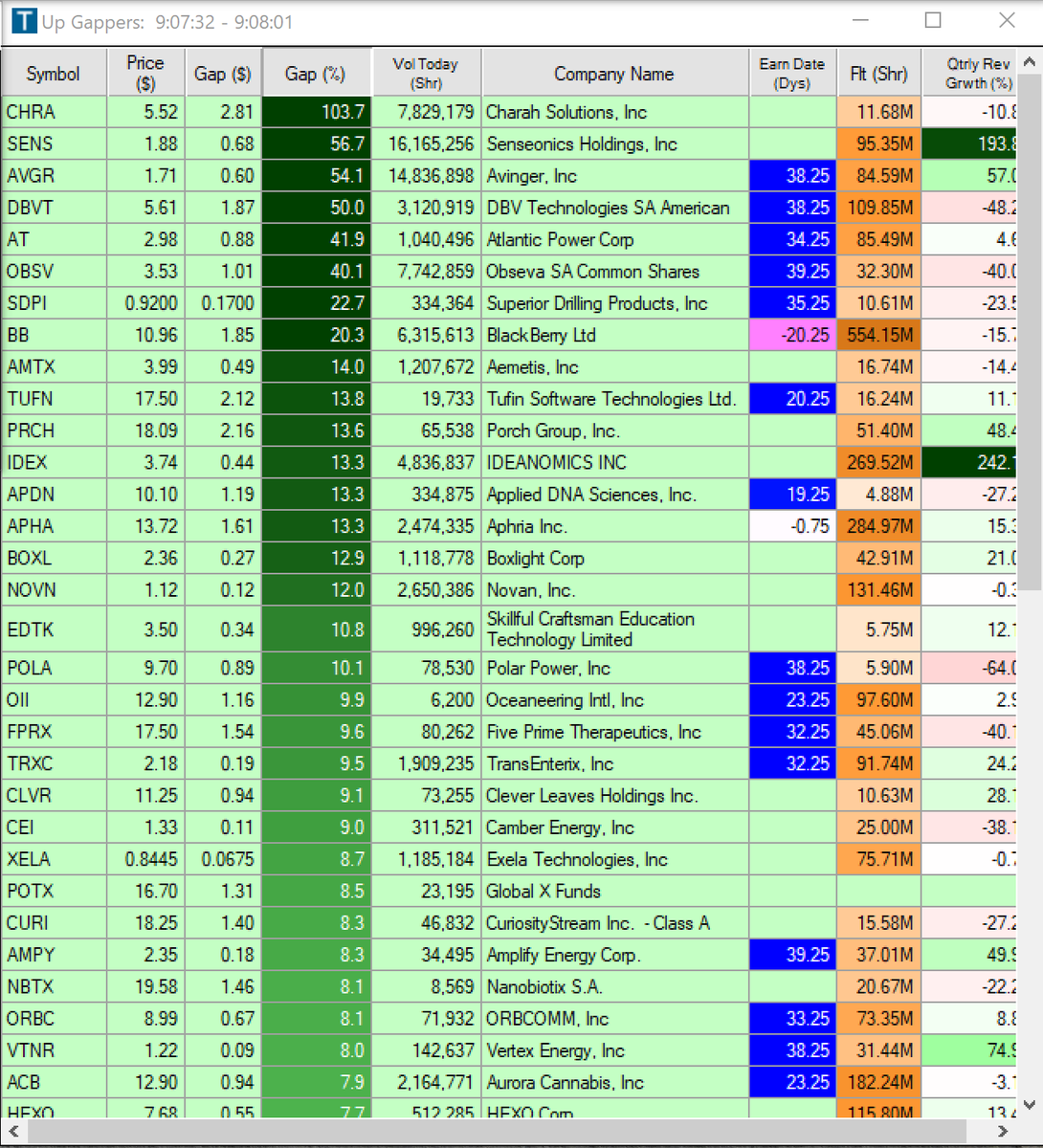This screenshot has height=1148, width=1043.
Task: Click the 103.7 gap percent cell
Action: [316, 112]
